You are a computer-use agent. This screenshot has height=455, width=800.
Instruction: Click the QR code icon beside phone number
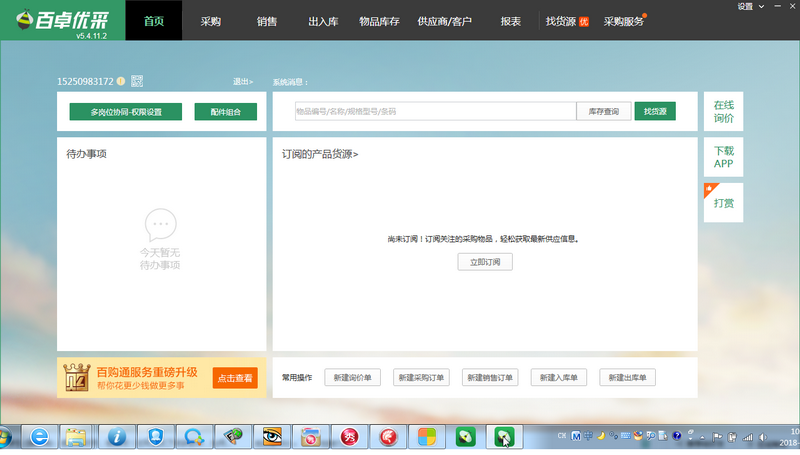[x=137, y=81]
